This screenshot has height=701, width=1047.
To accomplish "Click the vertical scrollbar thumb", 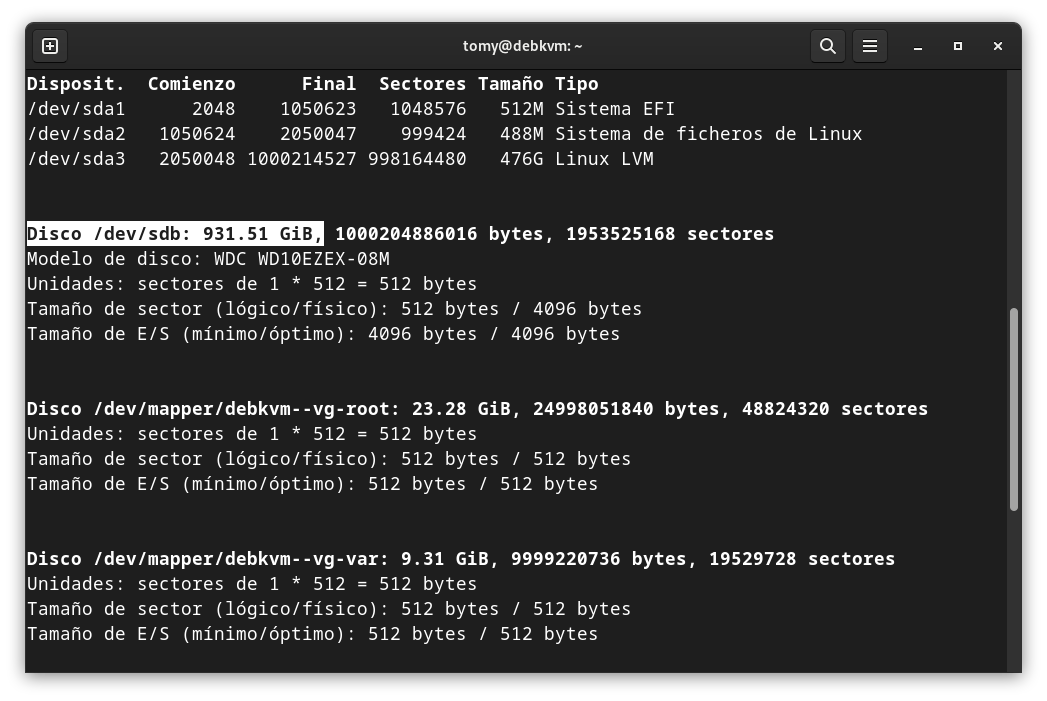I will coord(1014,410).
